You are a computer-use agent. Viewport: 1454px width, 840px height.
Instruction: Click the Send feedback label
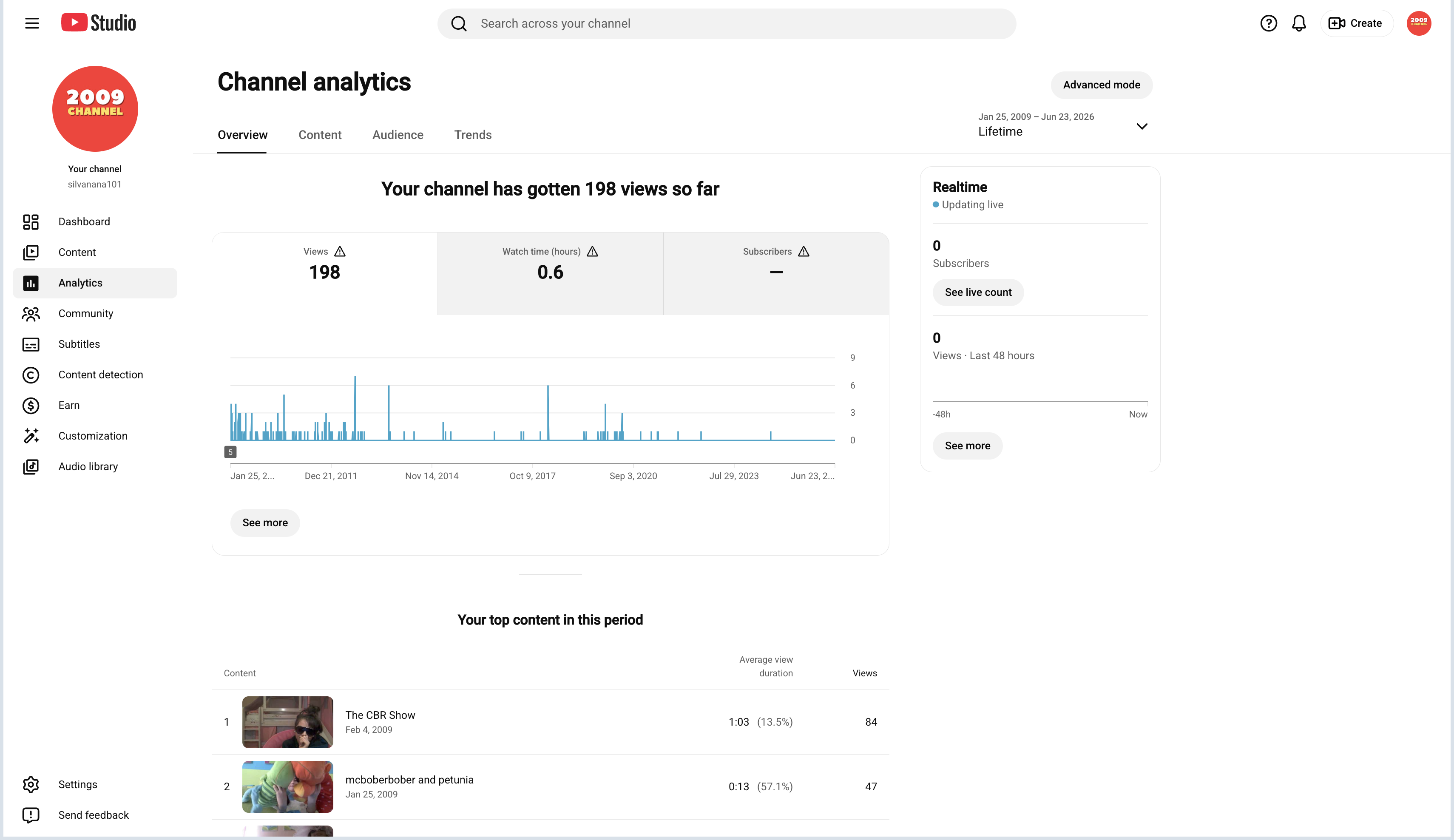point(94,814)
